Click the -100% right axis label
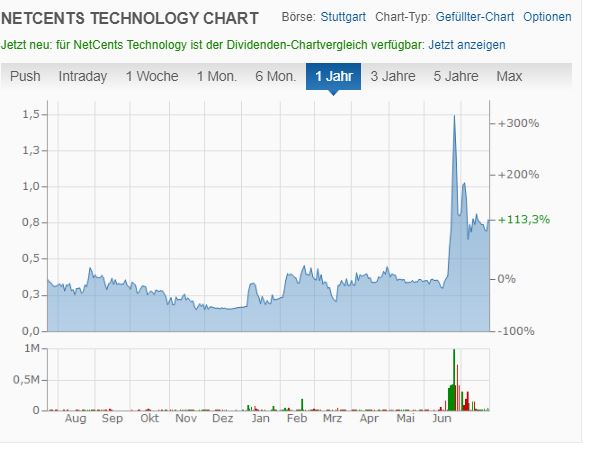 pos(516,331)
